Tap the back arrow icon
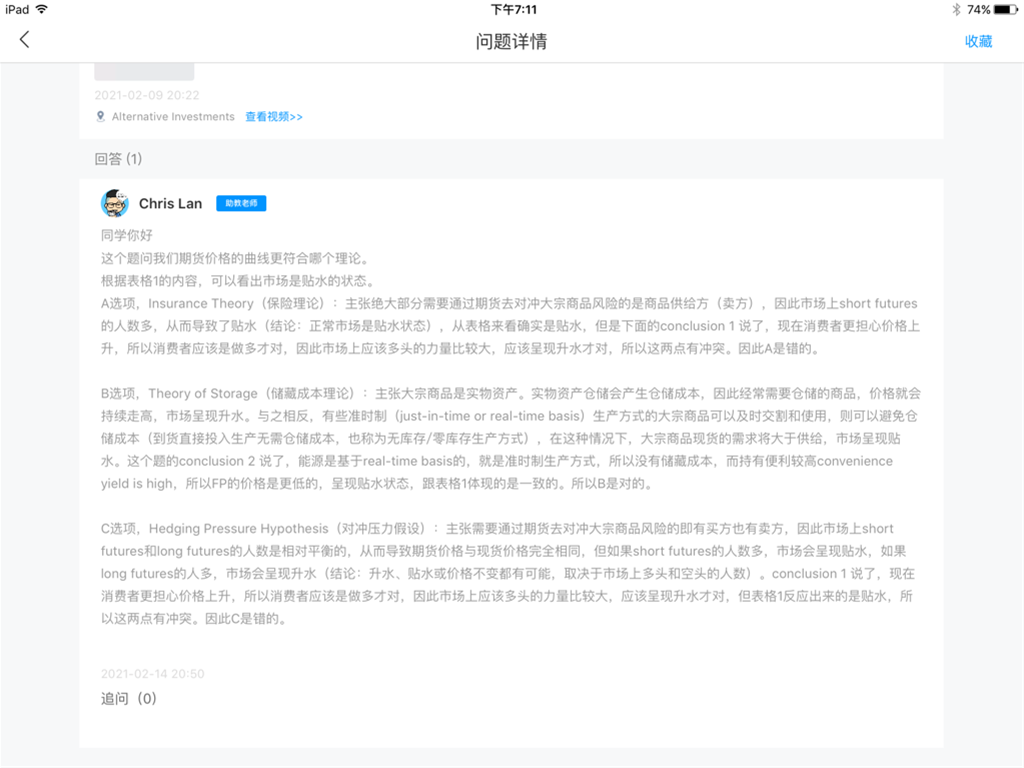Screen dimensions: 1024x768 pos(24,40)
